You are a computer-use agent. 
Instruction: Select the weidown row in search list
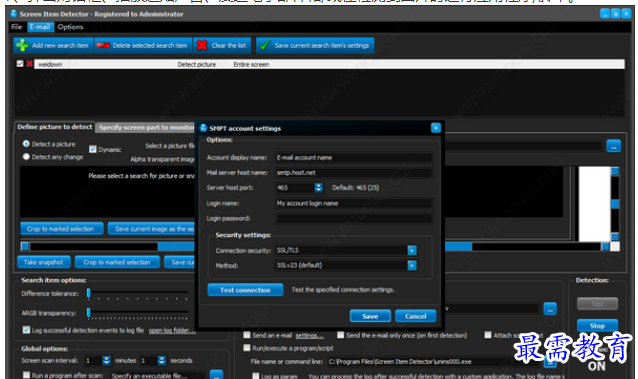[x=329, y=64]
